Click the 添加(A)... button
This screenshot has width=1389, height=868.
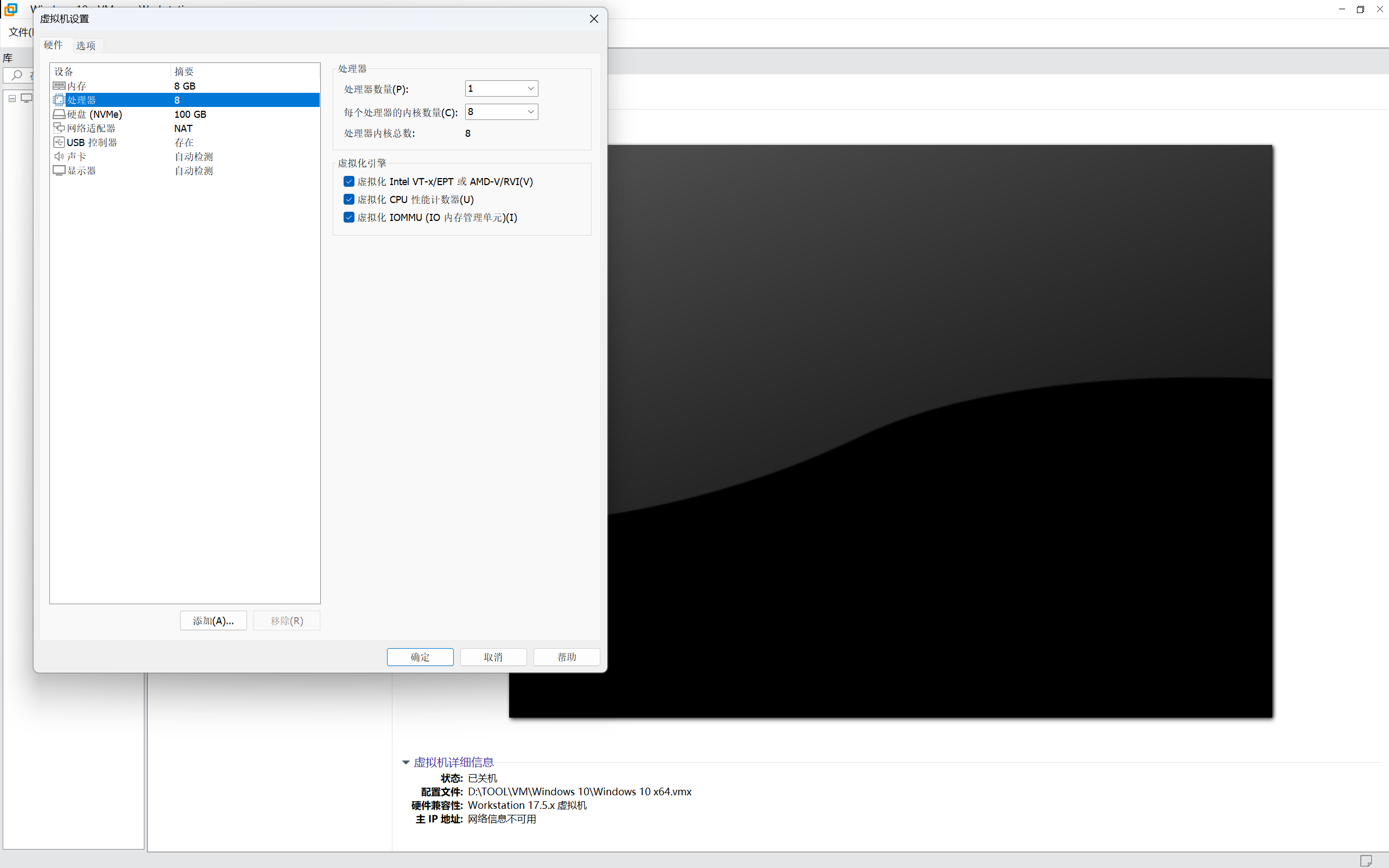(x=213, y=620)
